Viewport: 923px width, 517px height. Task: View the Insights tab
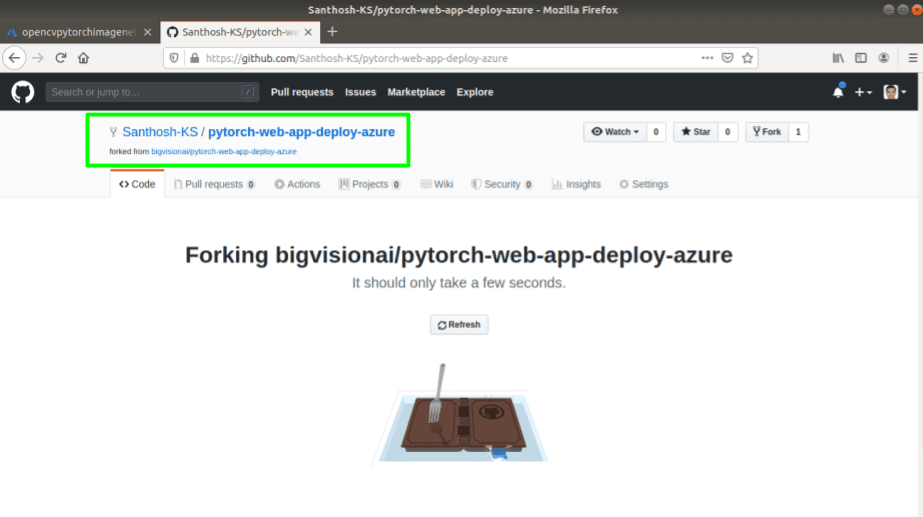(576, 184)
